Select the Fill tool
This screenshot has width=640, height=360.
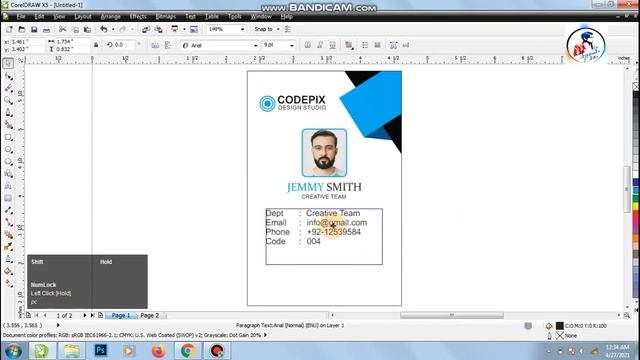coord(8,271)
